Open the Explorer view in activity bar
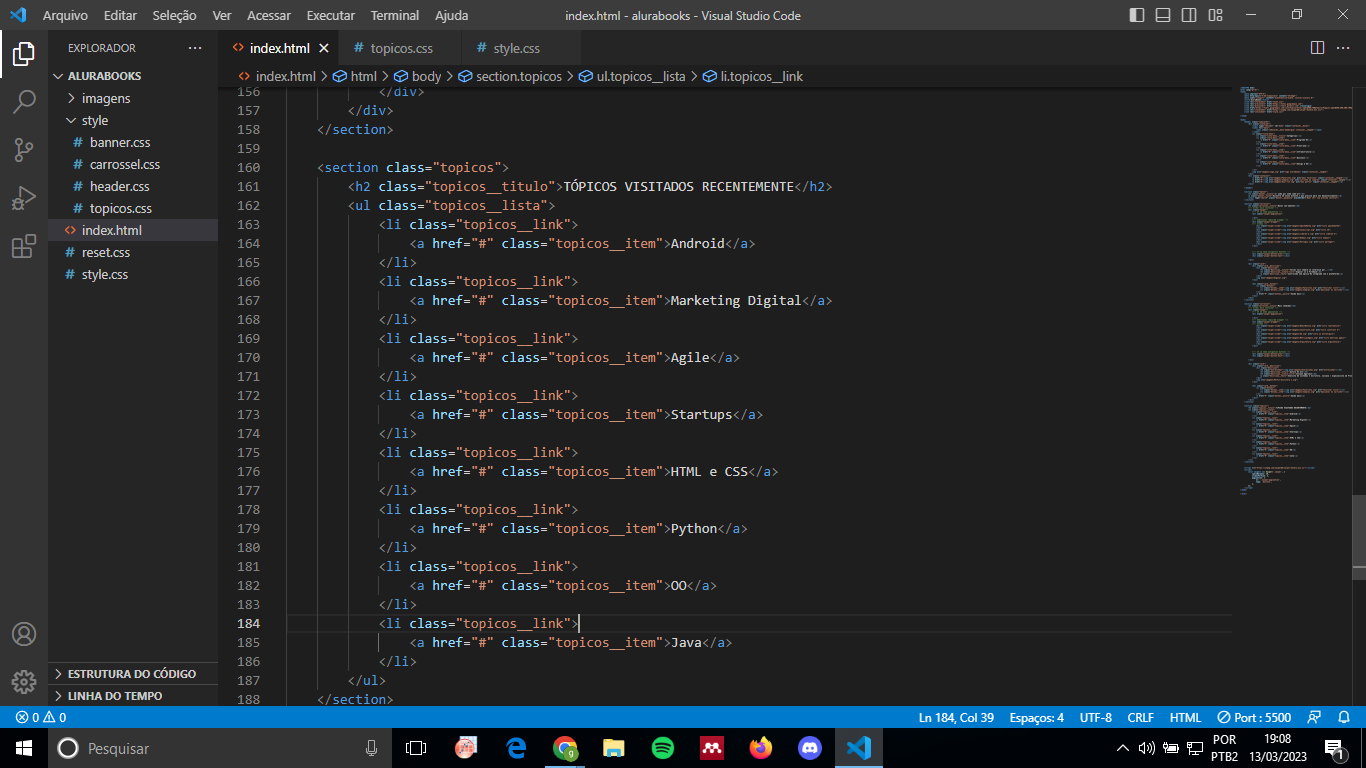The height and width of the screenshot is (768, 1366). (x=24, y=54)
